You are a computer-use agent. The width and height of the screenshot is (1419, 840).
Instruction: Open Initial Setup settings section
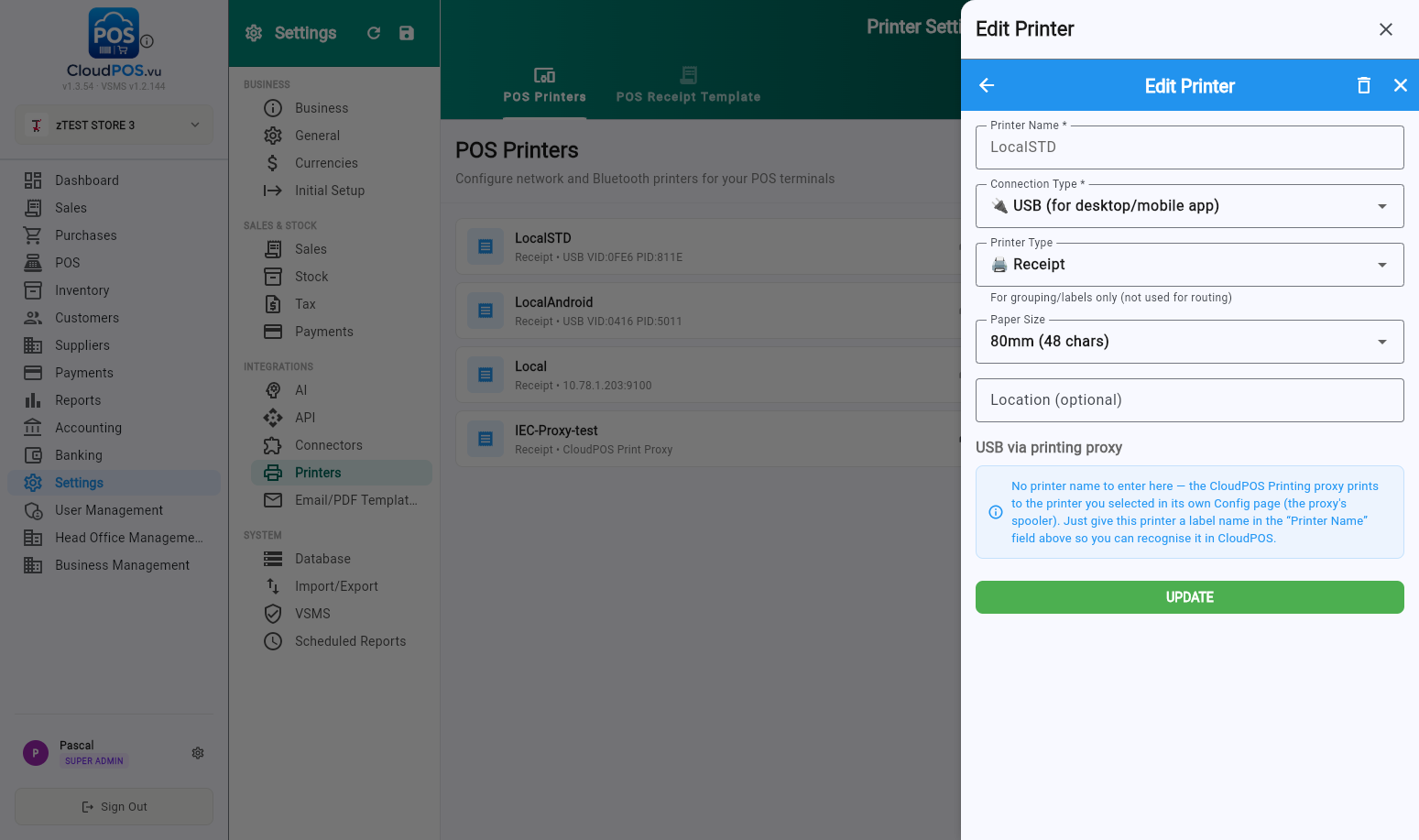pyautogui.click(x=341, y=191)
